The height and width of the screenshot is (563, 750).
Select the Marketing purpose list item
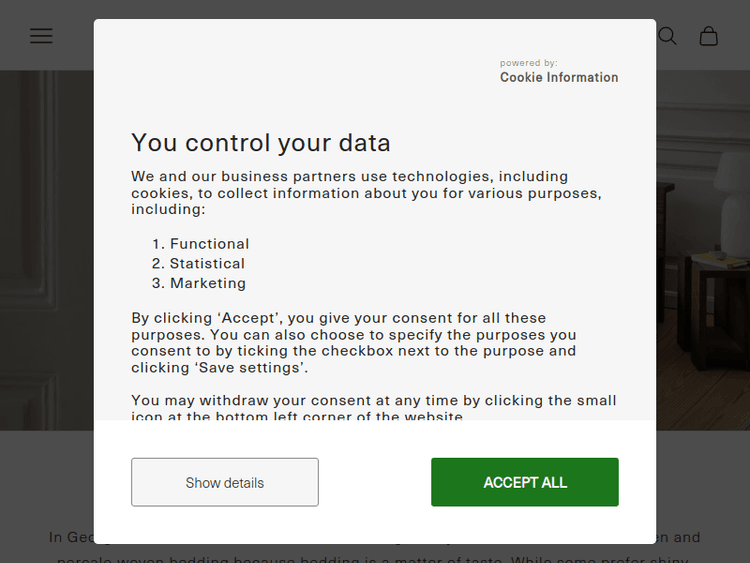207,284
